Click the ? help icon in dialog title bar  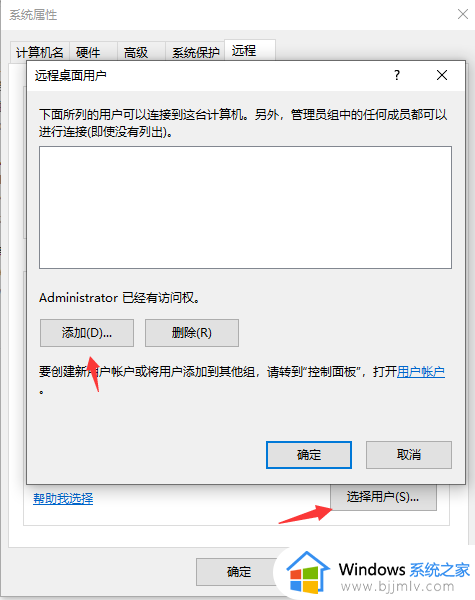tap(397, 75)
